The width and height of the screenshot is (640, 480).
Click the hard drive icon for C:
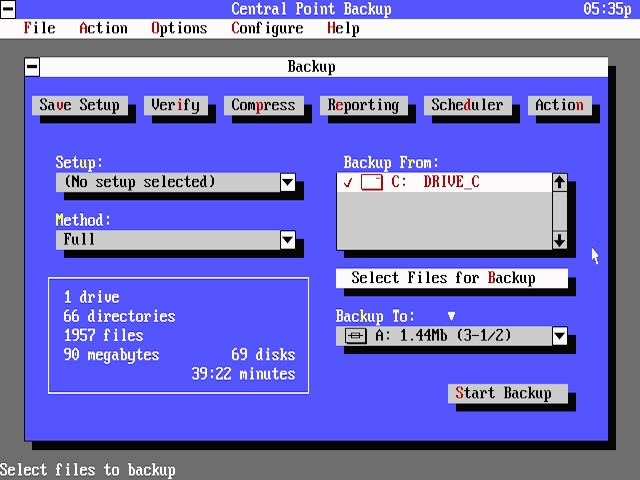[x=372, y=182]
